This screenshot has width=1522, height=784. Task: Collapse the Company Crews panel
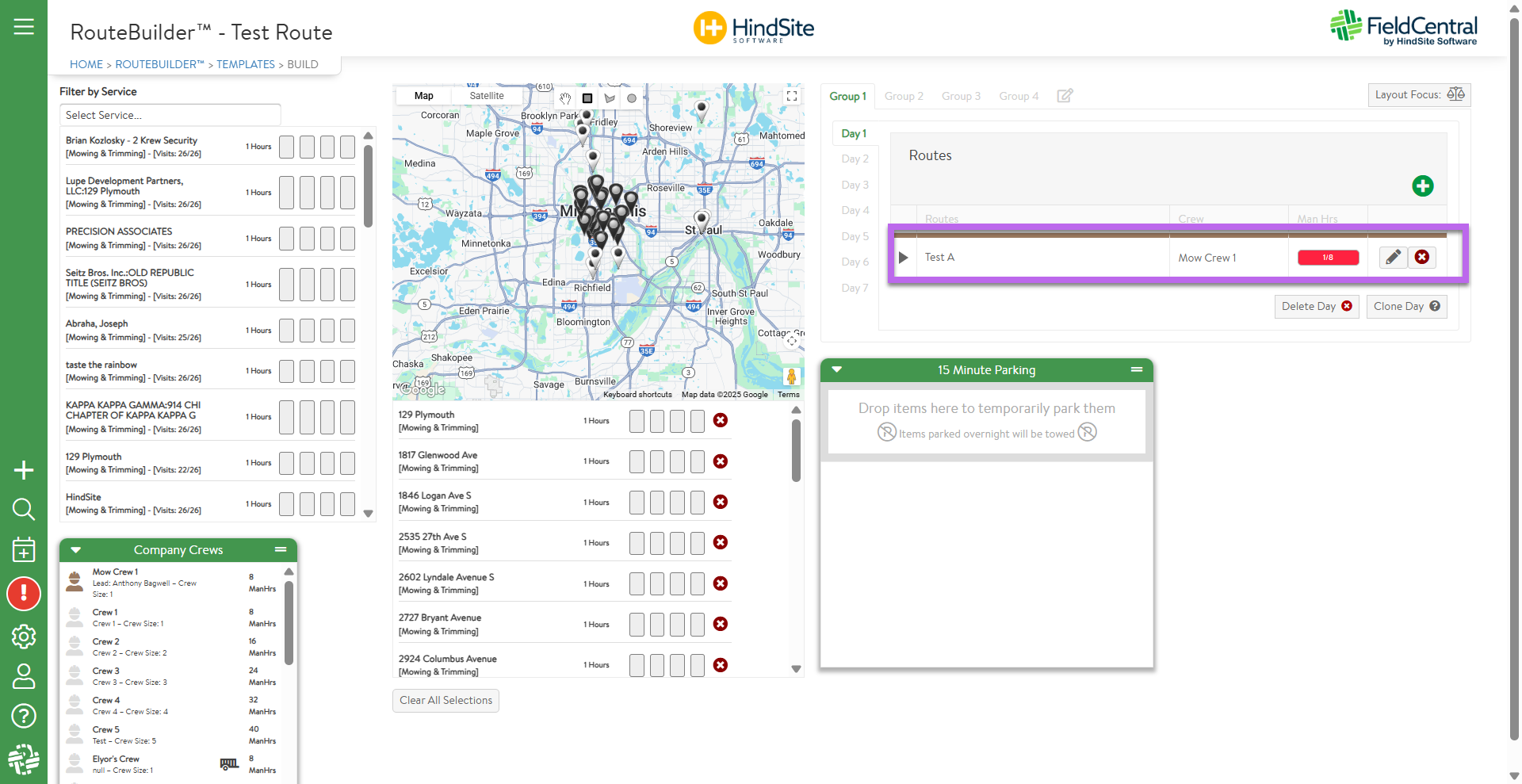click(x=76, y=550)
